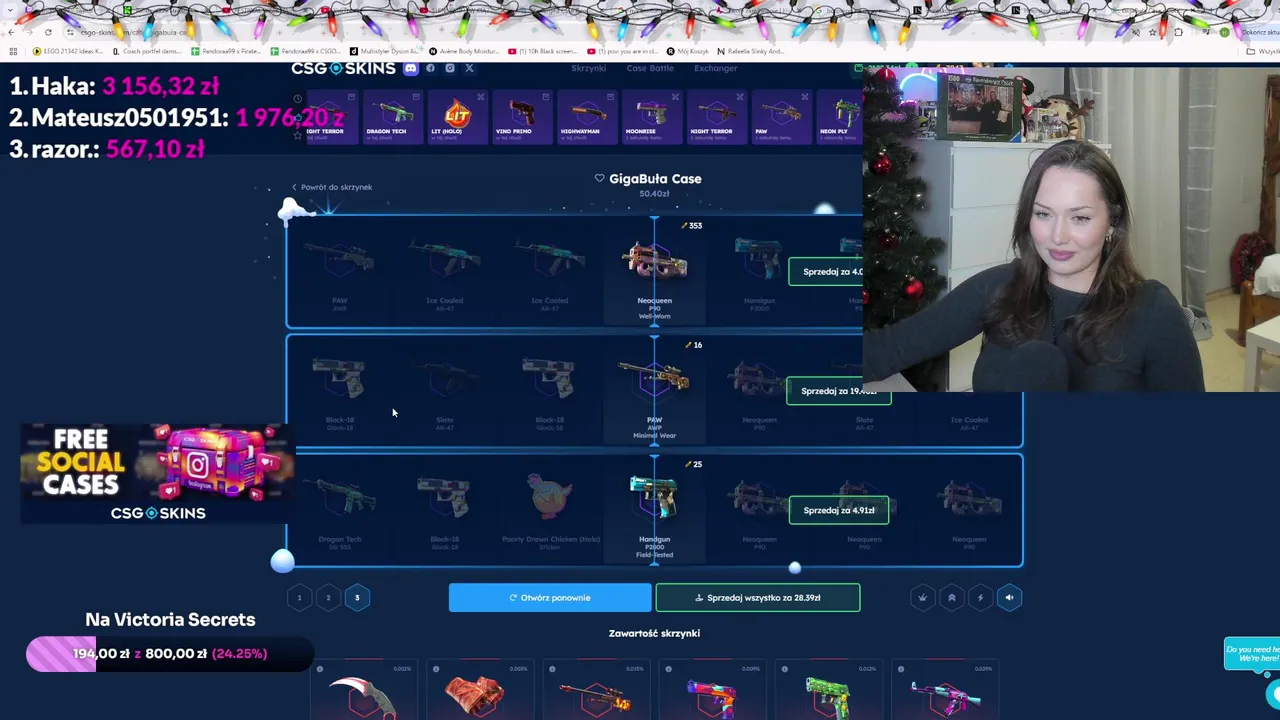
Task: Open the Instagram icon in site header
Action: point(450,68)
